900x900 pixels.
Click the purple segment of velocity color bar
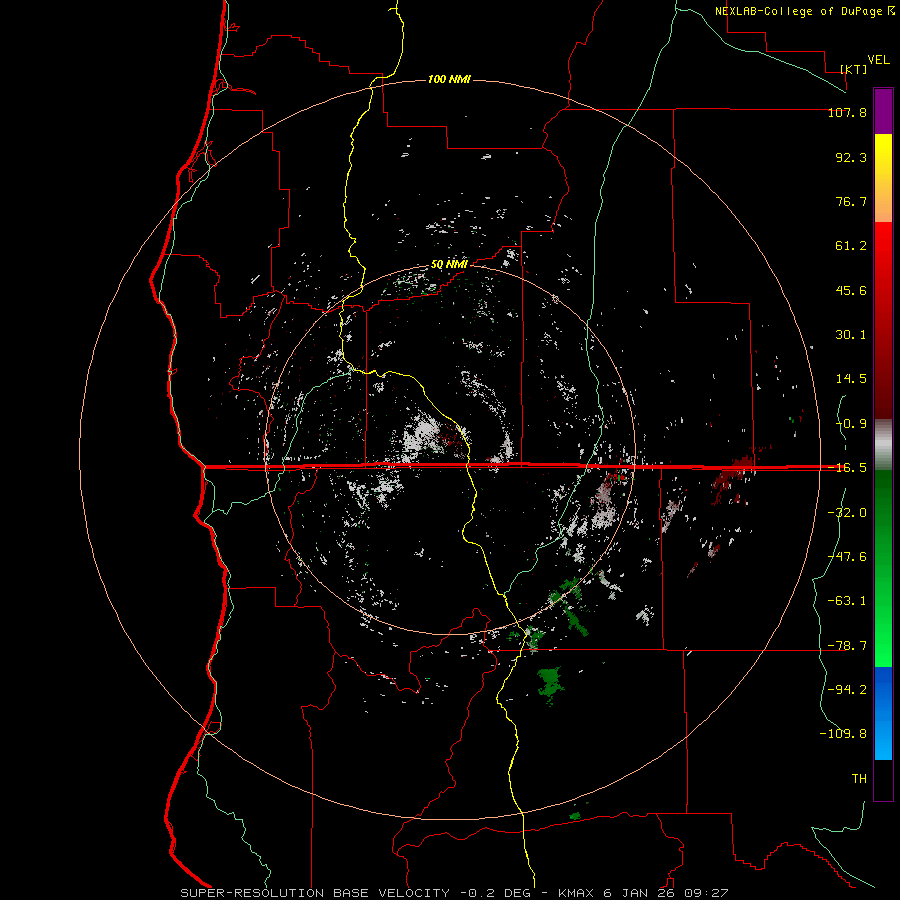[x=883, y=111]
